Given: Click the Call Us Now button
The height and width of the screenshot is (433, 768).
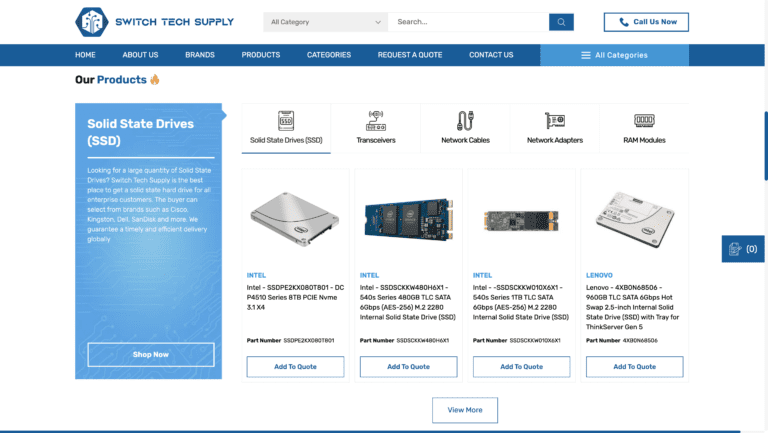Looking at the screenshot, I should click(x=646, y=21).
